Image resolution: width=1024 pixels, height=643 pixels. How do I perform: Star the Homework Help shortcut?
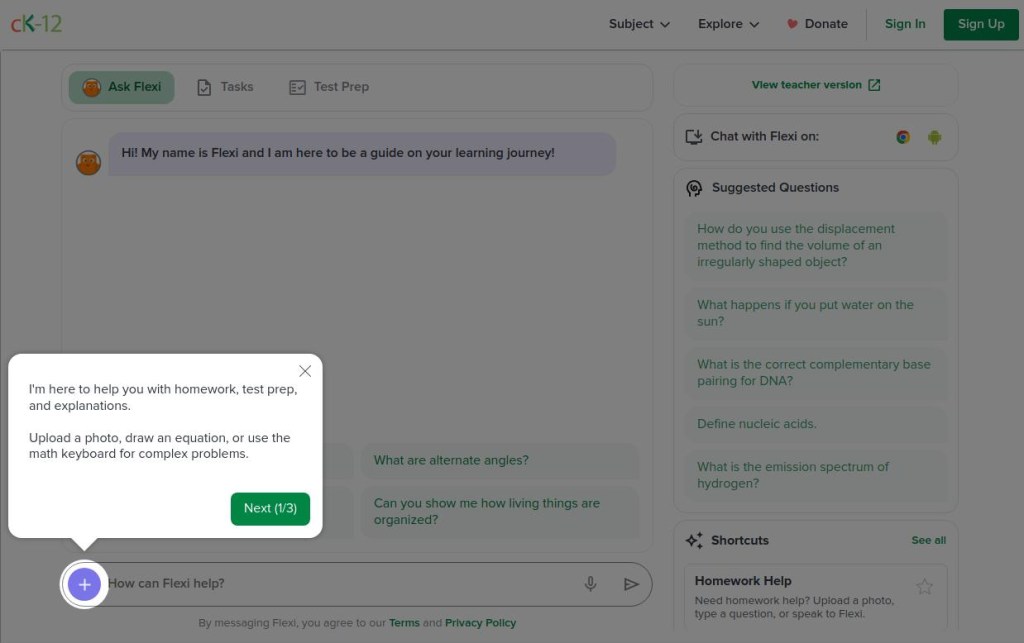(x=924, y=587)
